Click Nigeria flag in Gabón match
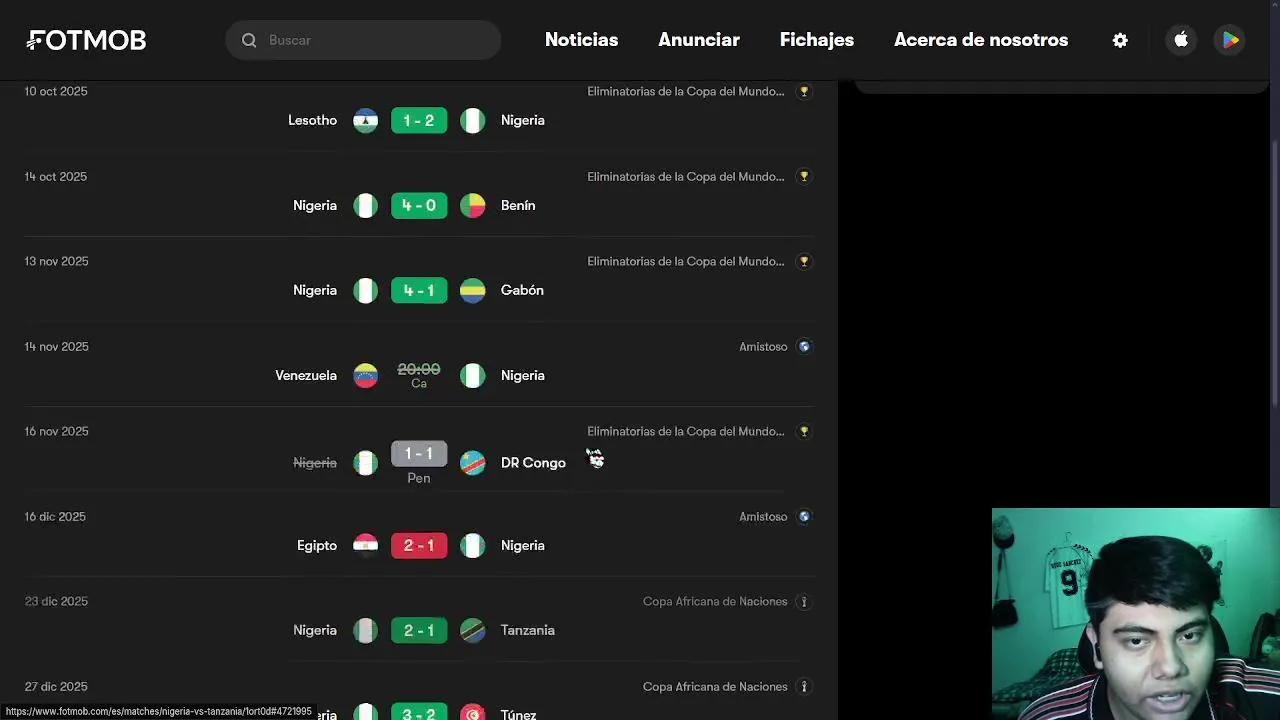This screenshot has width=1280, height=720. click(x=366, y=290)
